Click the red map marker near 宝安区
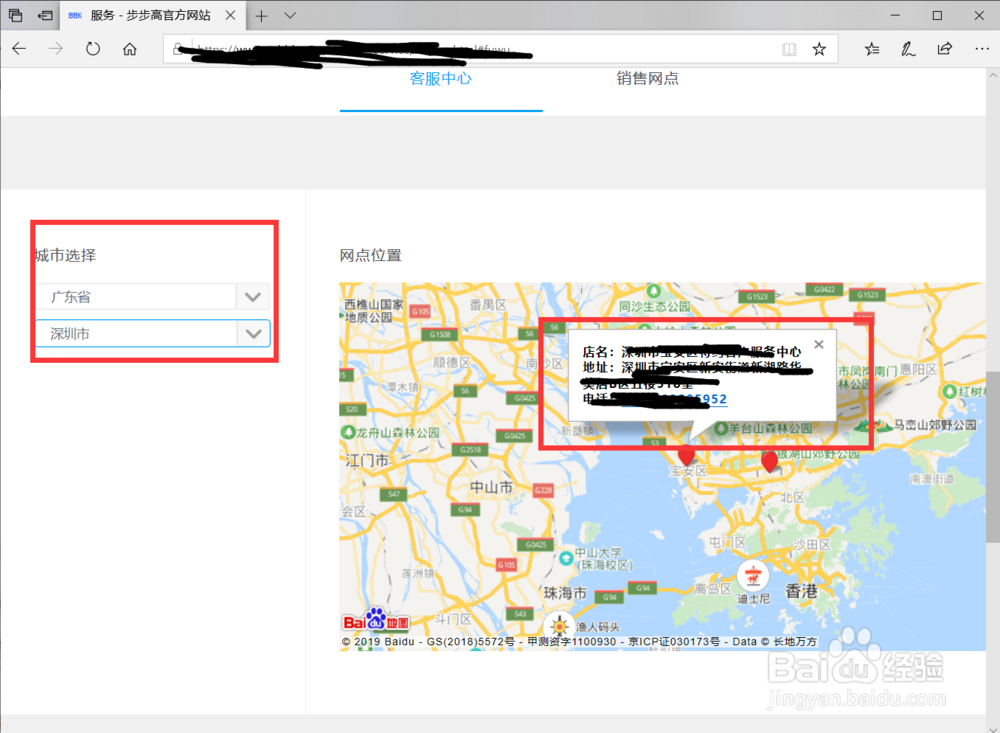The height and width of the screenshot is (733, 1000). coord(686,455)
